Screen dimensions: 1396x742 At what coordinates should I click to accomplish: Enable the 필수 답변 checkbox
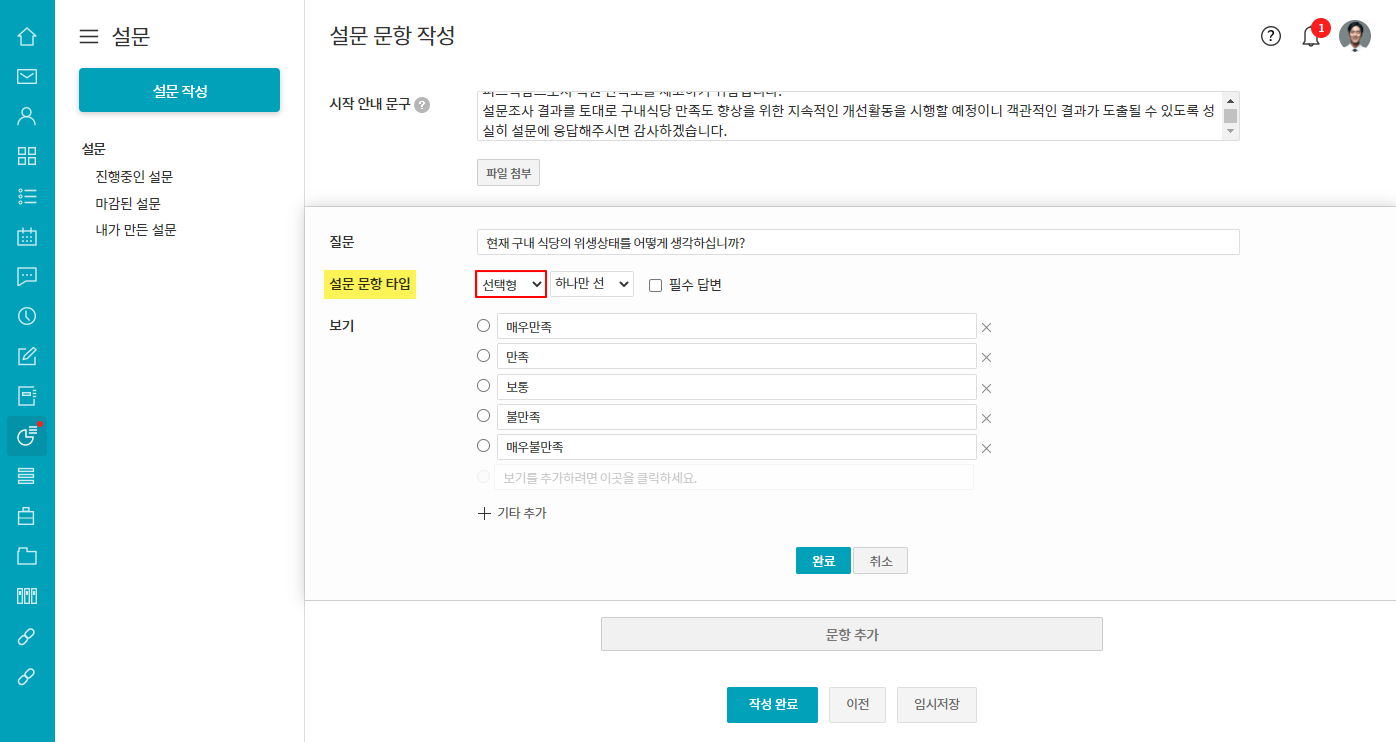656,285
